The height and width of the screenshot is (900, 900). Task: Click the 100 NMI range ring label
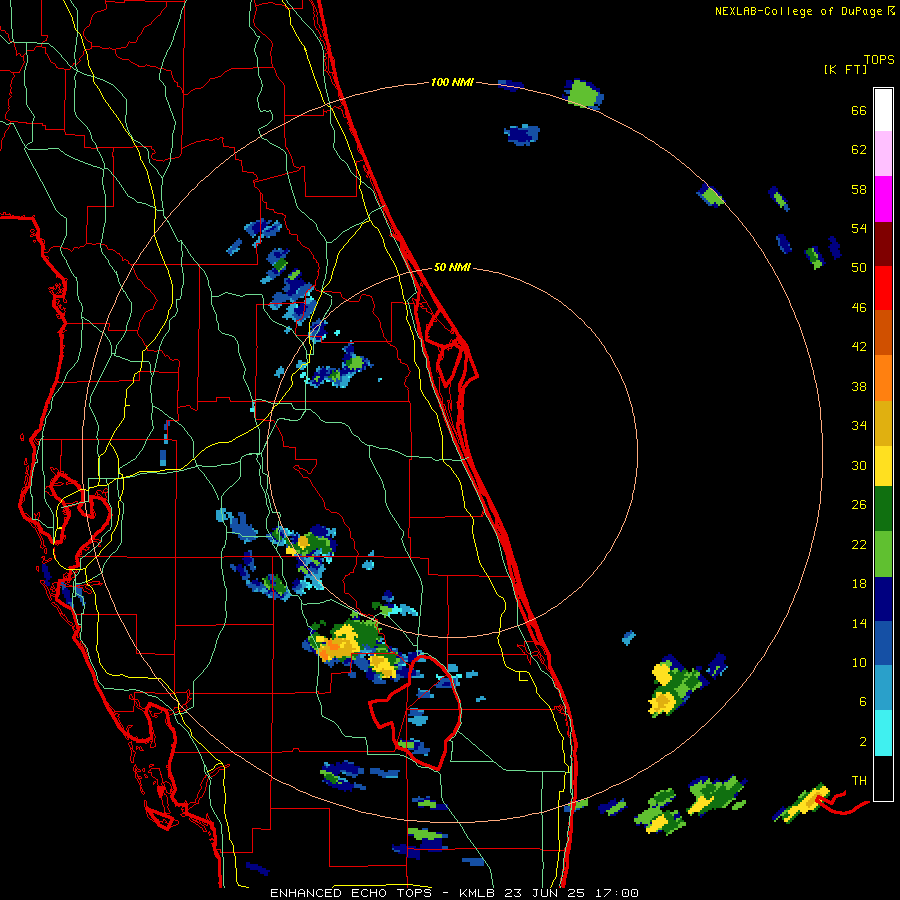click(452, 82)
